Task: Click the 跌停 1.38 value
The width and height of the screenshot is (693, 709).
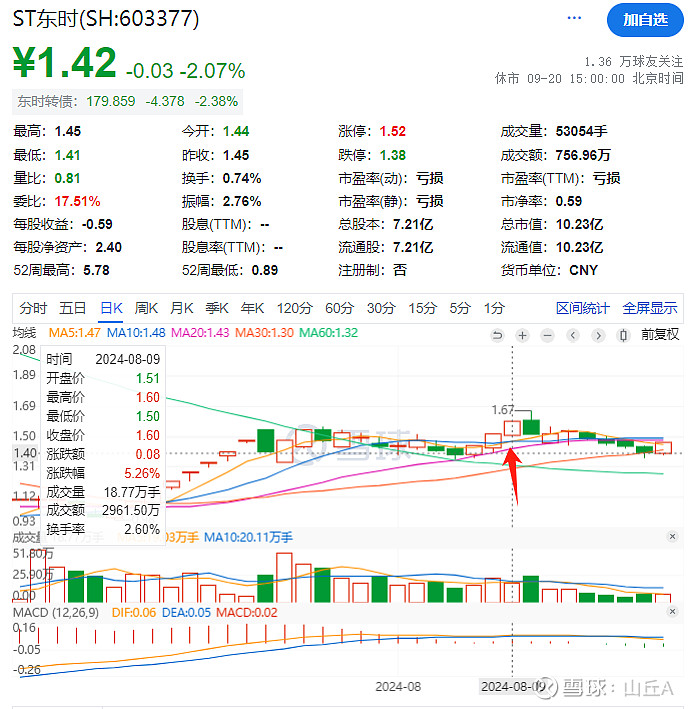Action: [x=392, y=155]
